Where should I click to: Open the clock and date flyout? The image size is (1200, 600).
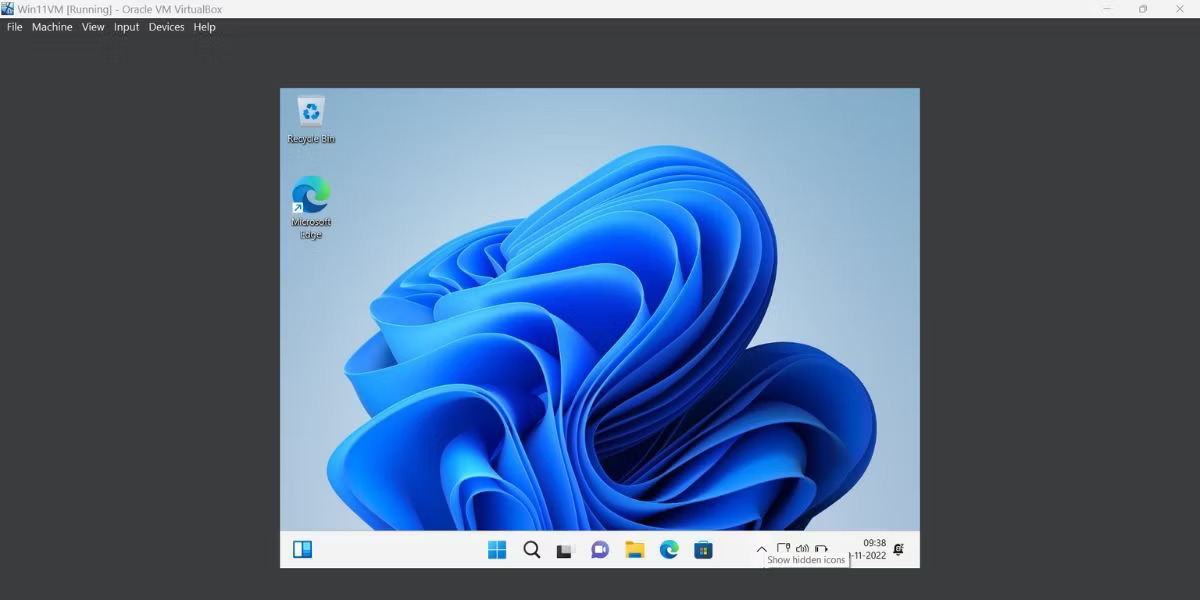coord(868,549)
